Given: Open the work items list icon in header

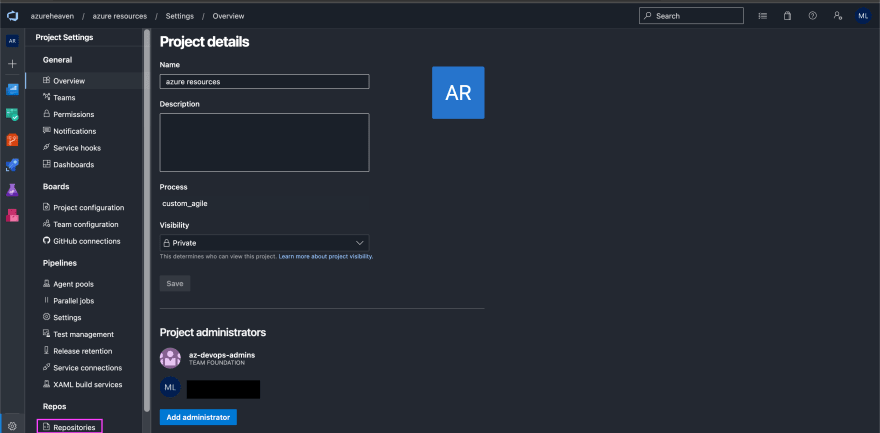Looking at the screenshot, I should [762, 16].
